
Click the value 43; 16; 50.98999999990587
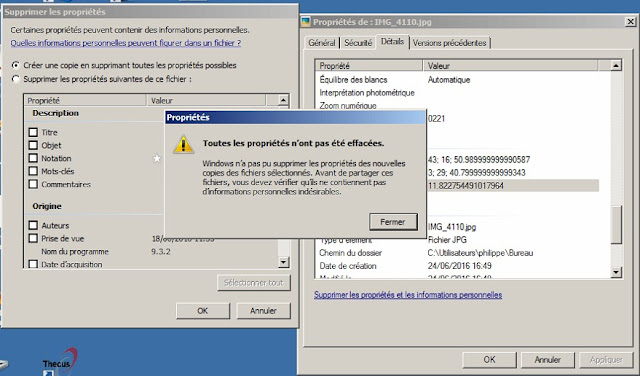pyautogui.click(x=479, y=160)
